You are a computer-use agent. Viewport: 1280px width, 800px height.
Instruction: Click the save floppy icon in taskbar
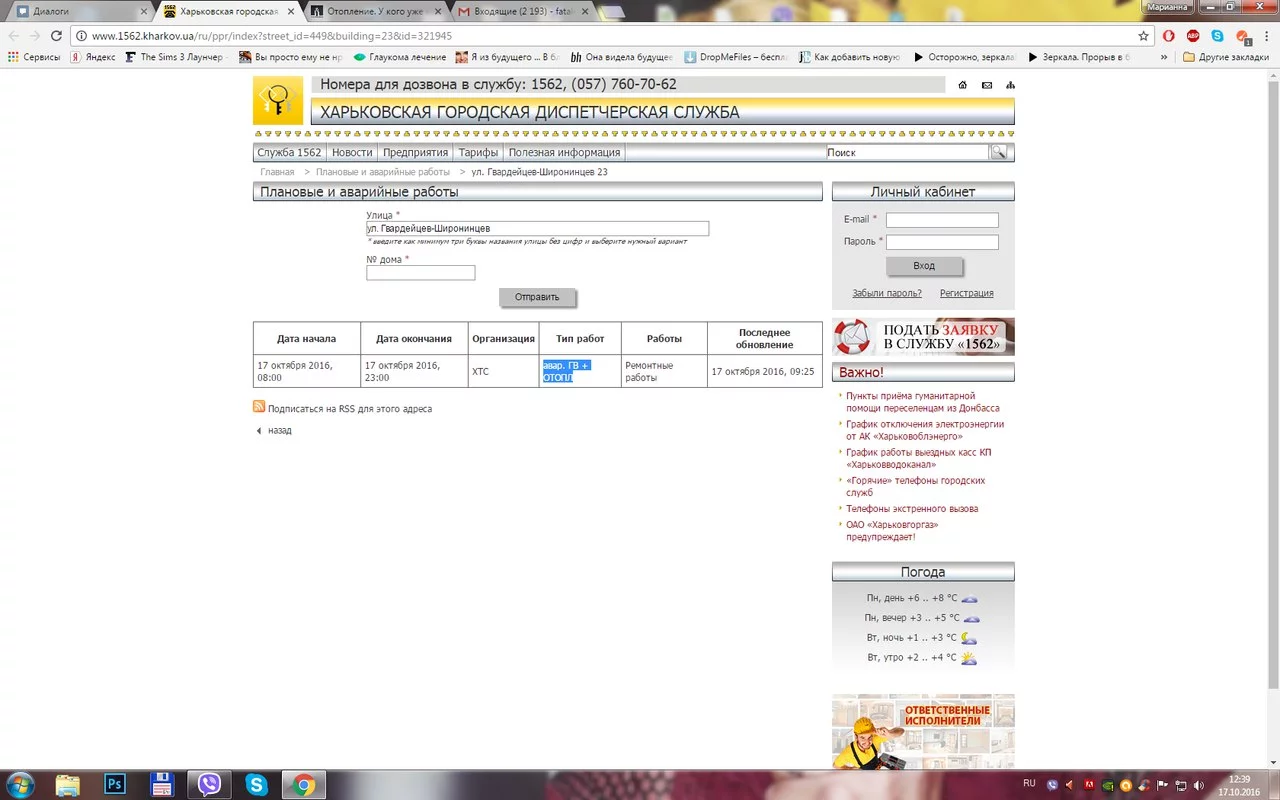[x=162, y=785]
